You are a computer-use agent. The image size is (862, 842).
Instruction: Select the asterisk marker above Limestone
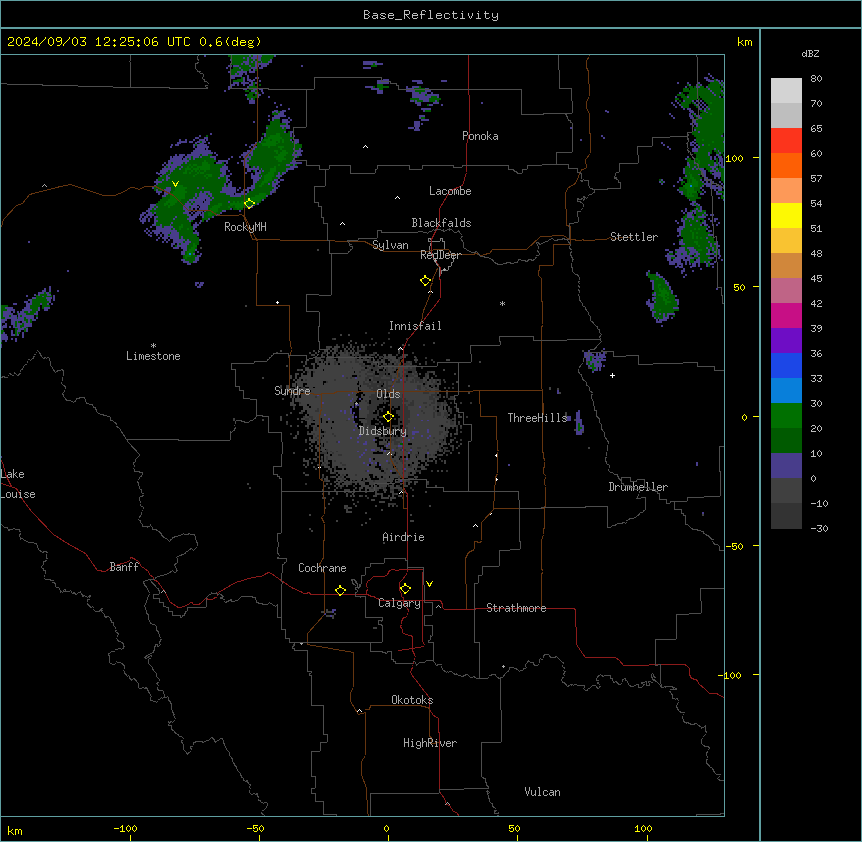click(x=153, y=346)
